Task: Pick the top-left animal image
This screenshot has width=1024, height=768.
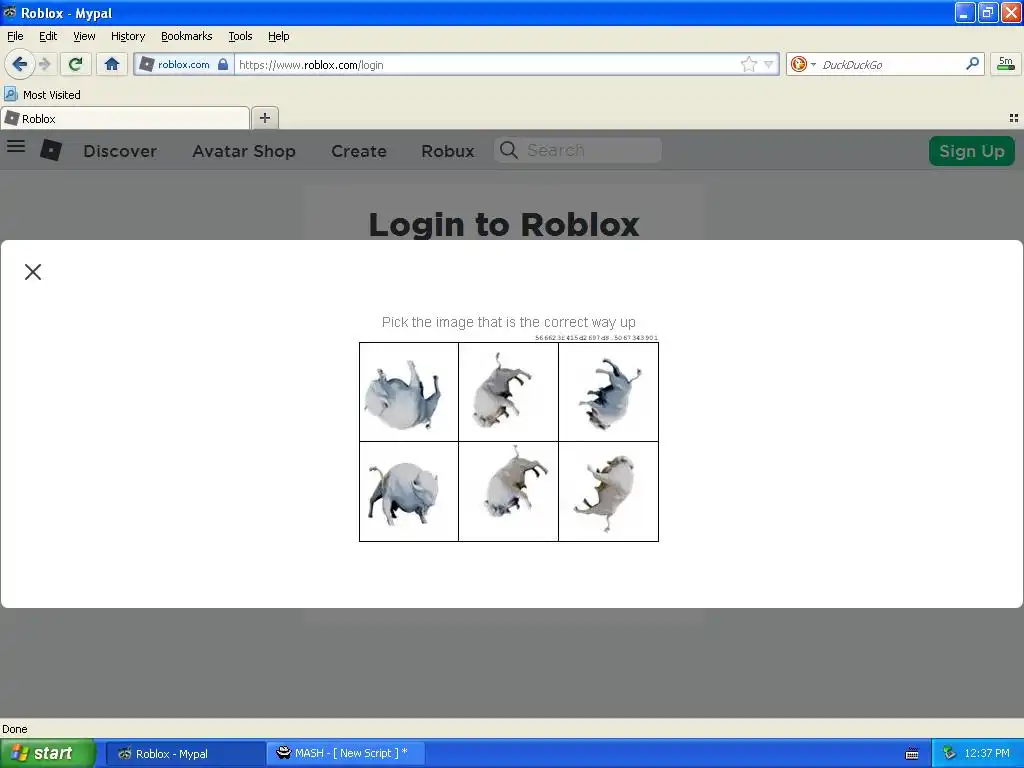Action: 409,392
